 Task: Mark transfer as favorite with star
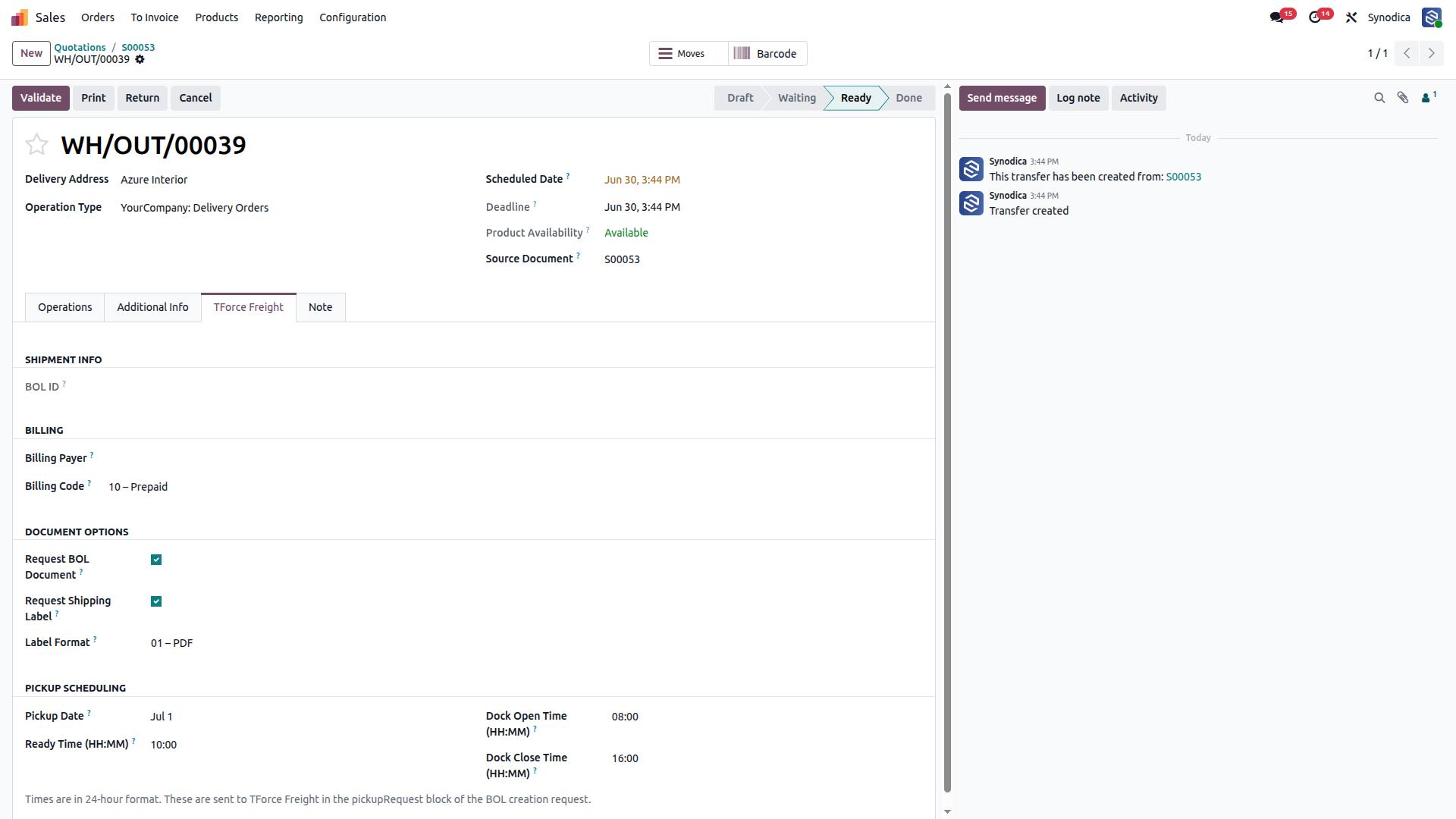click(36, 144)
